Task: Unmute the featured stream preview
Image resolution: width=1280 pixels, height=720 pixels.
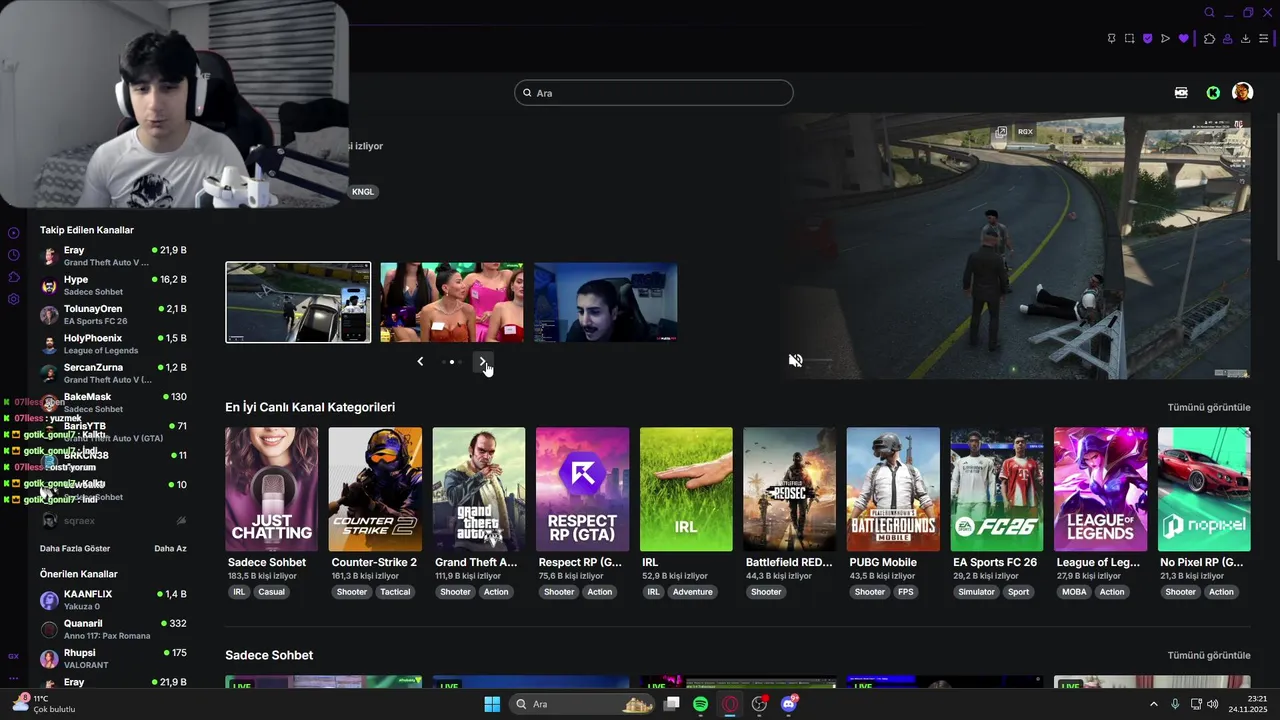Action: click(795, 360)
